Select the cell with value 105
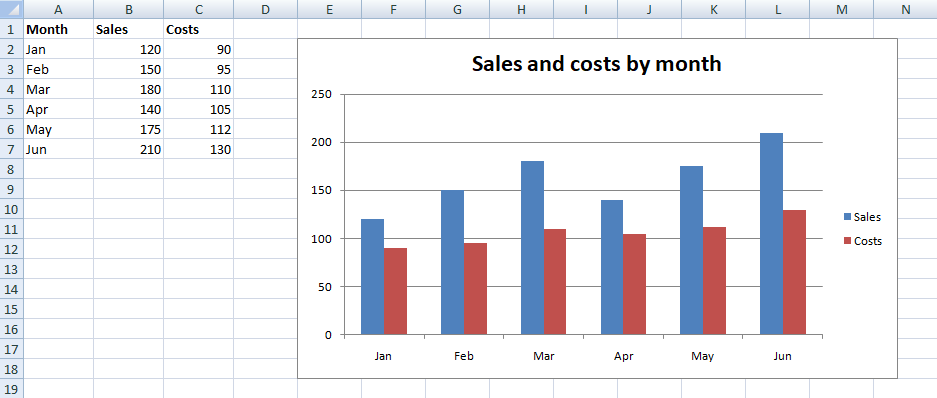The image size is (937, 398). [x=198, y=109]
